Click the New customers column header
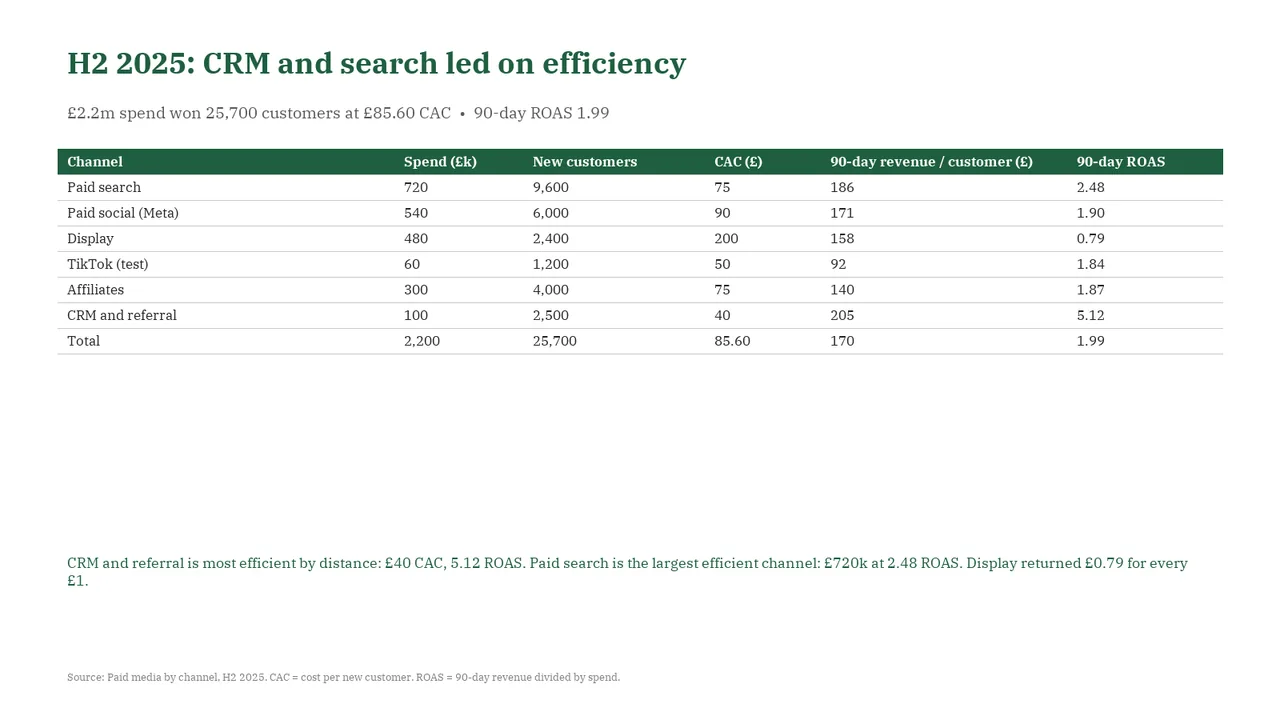 click(x=585, y=161)
